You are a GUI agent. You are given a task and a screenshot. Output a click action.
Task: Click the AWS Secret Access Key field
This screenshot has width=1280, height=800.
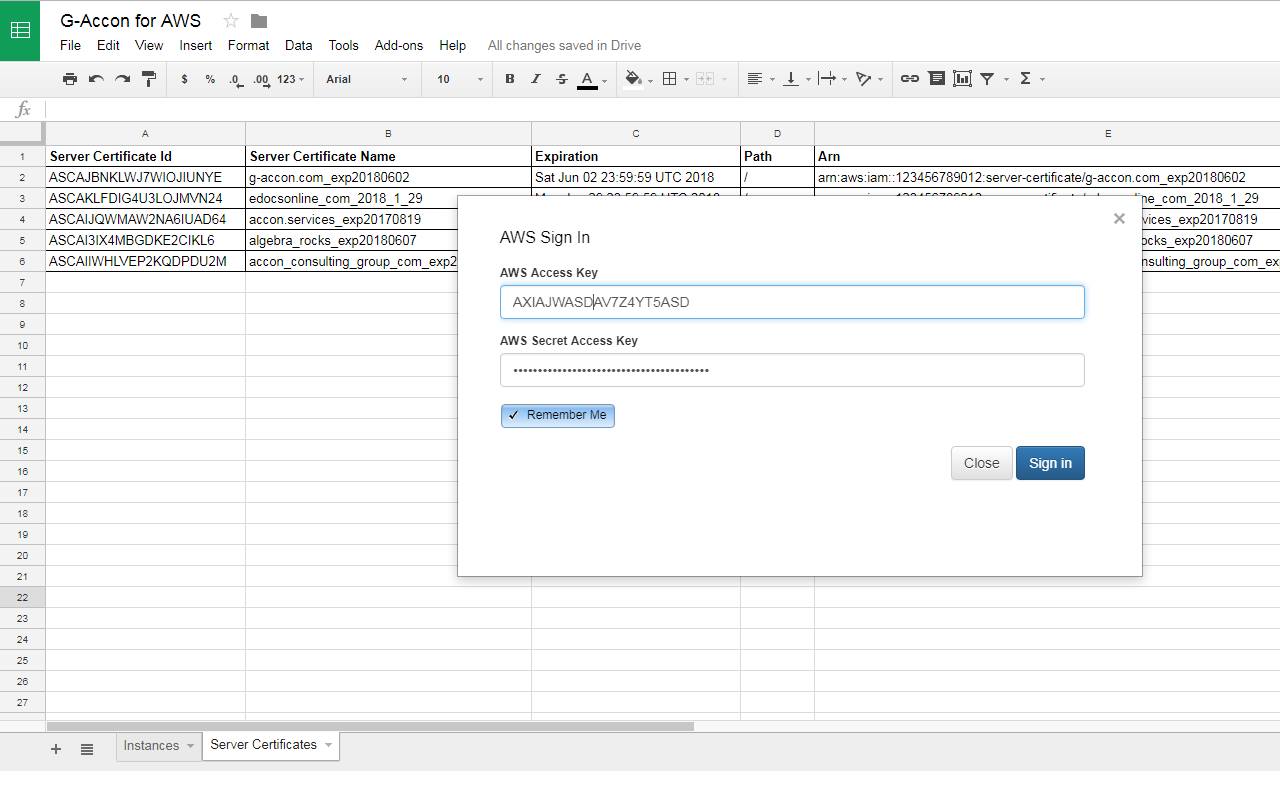(792, 370)
